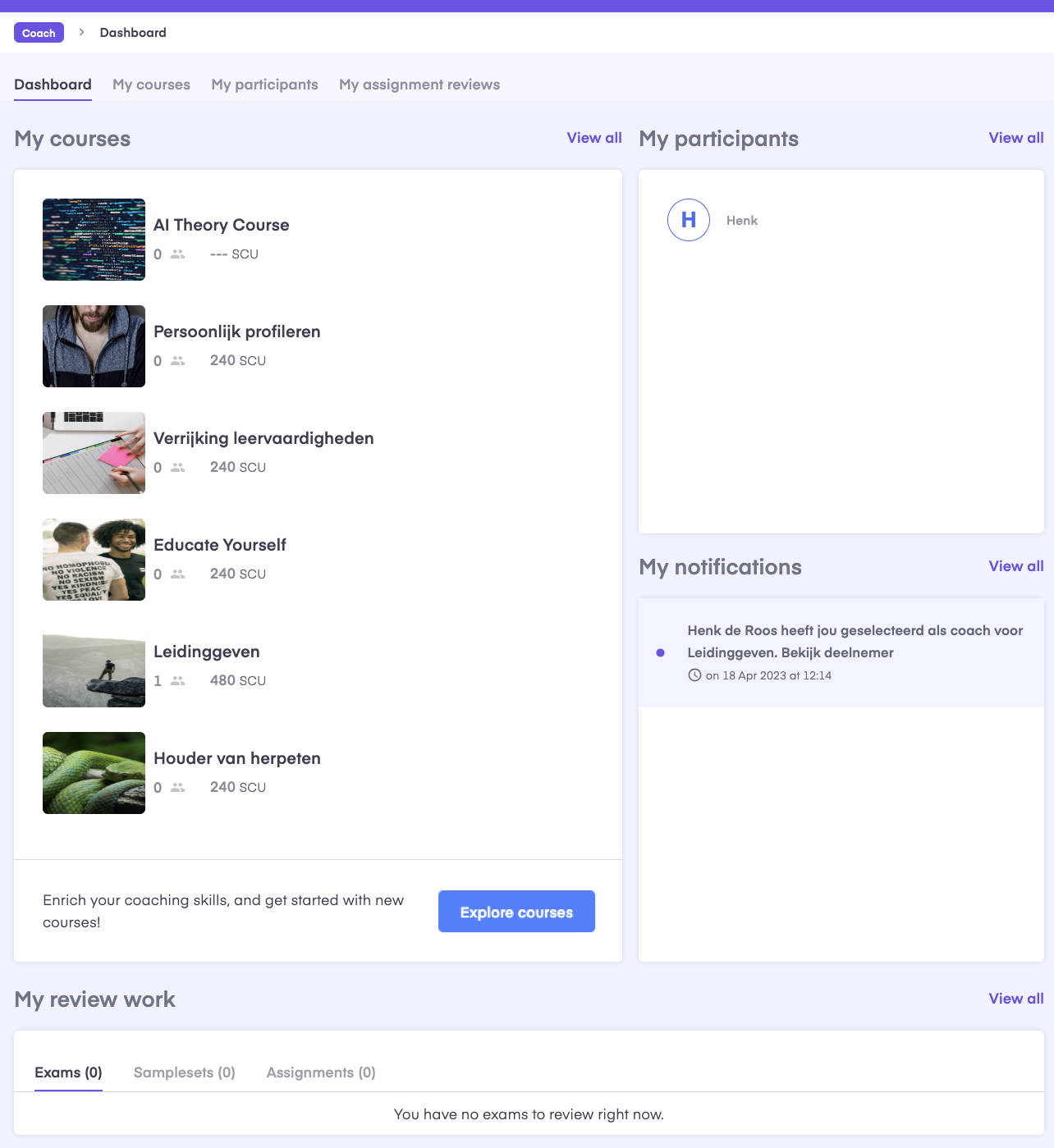The height and width of the screenshot is (1148, 1054).
Task: Click the participants icon next to AI Theory Course
Action: (176, 254)
